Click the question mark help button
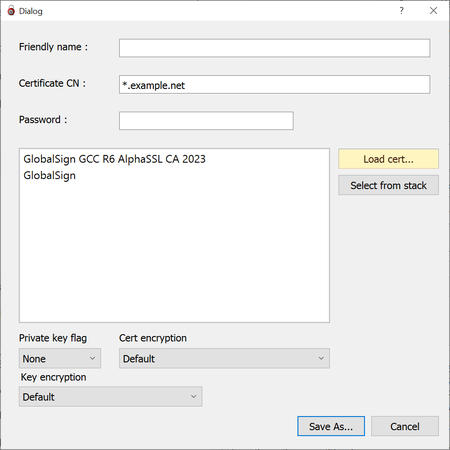450x450 pixels. (x=401, y=11)
